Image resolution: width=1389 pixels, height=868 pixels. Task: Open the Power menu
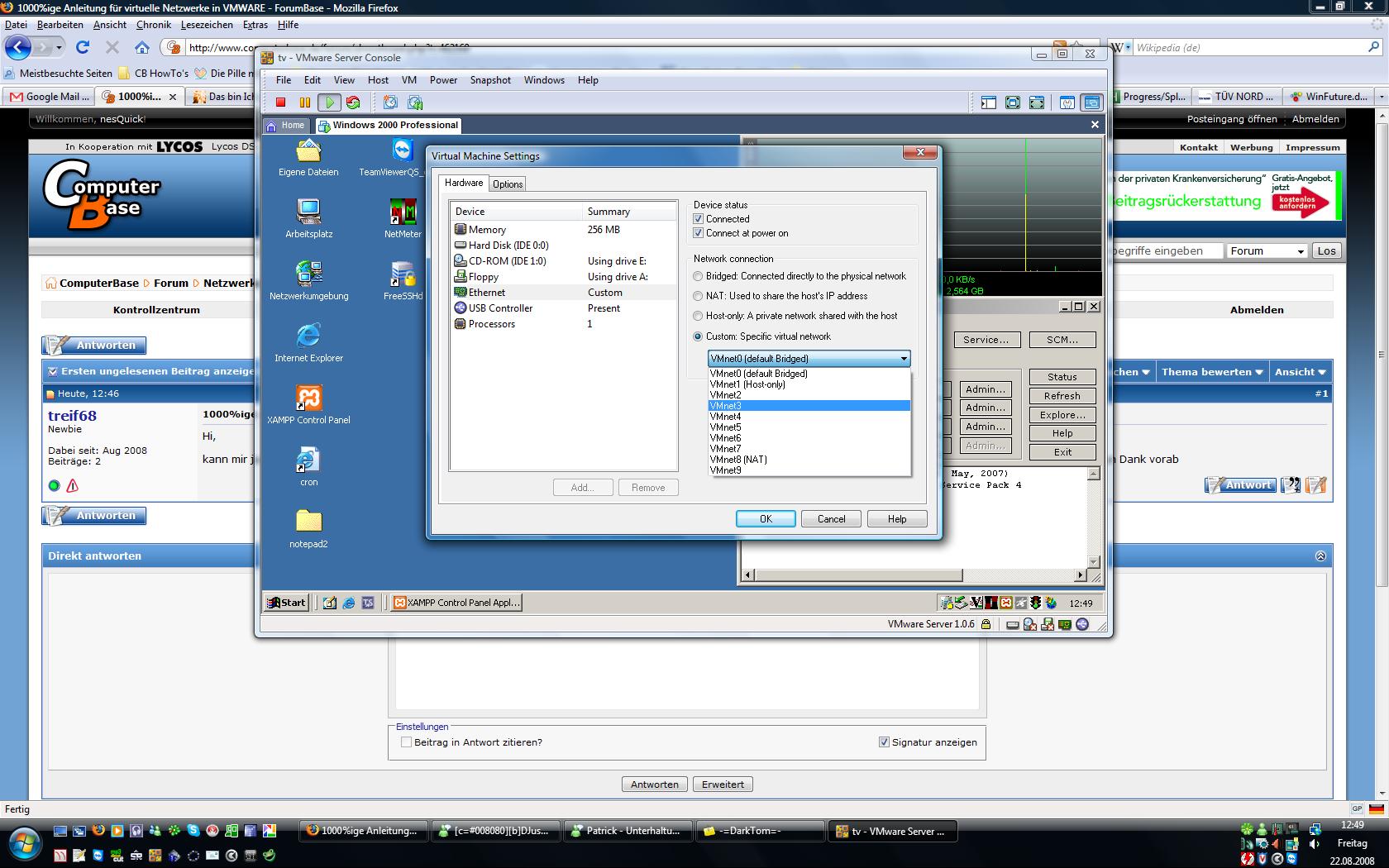coord(443,80)
